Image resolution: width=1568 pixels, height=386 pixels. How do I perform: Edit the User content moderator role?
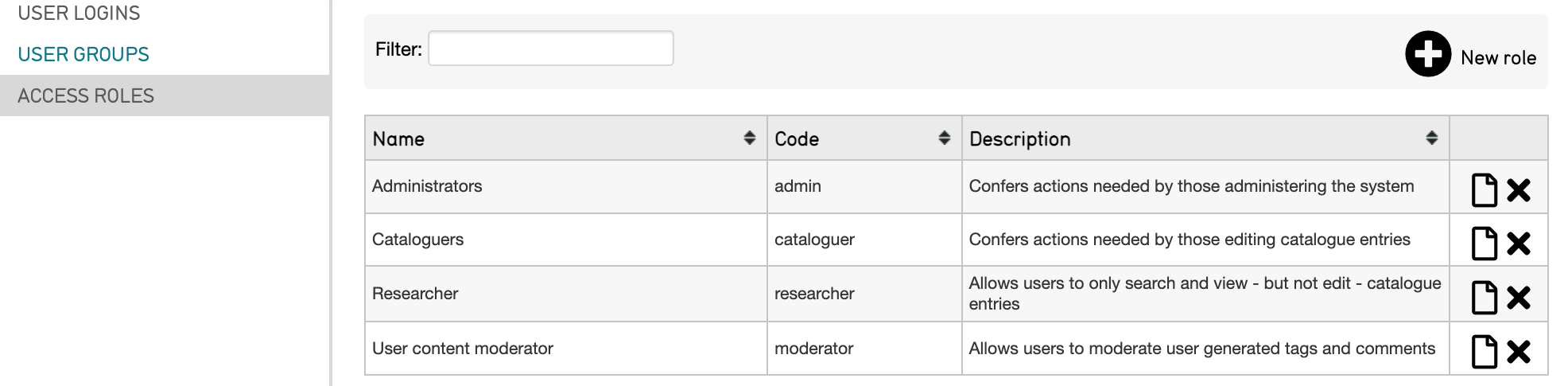click(x=1484, y=352)
